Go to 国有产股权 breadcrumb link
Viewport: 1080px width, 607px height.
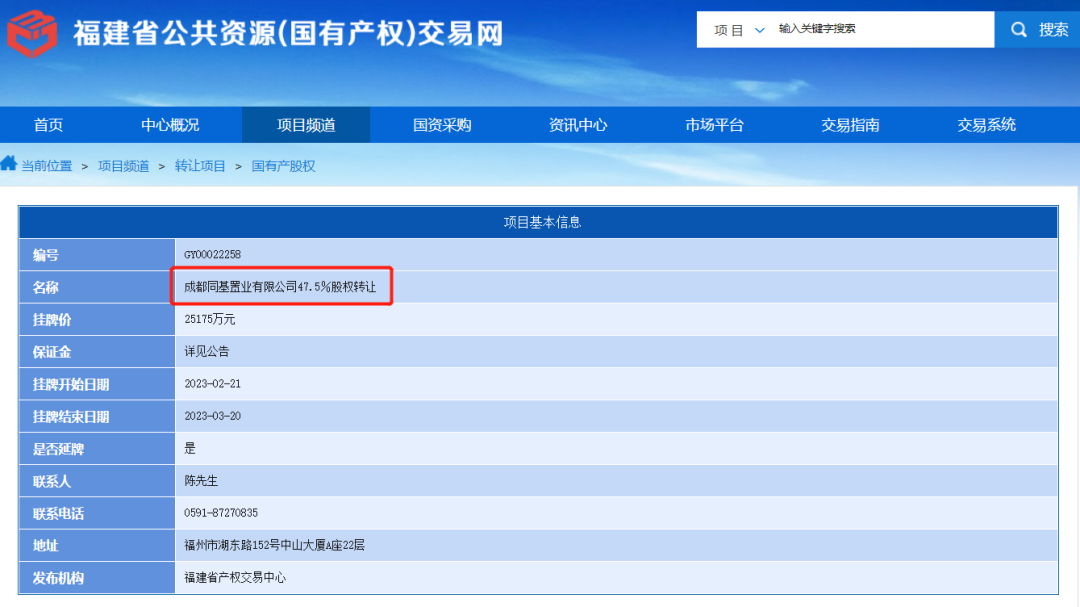283,166
